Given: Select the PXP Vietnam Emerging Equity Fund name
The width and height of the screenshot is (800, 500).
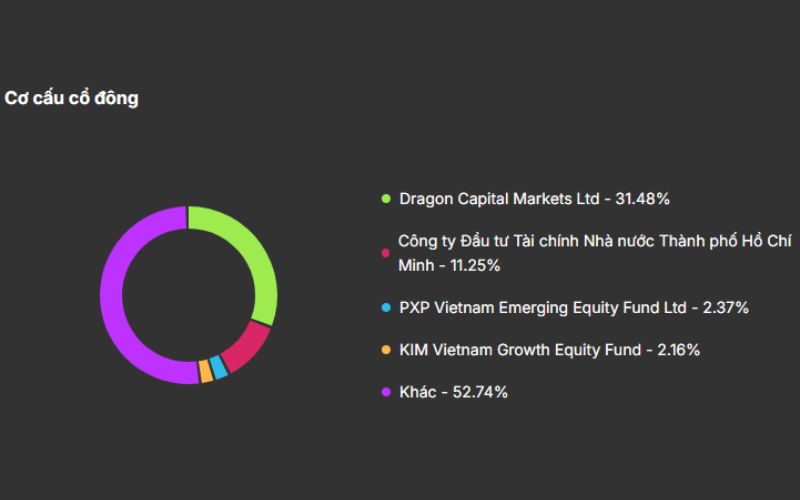Looking at the screenshot, I should tap(542, 308).
